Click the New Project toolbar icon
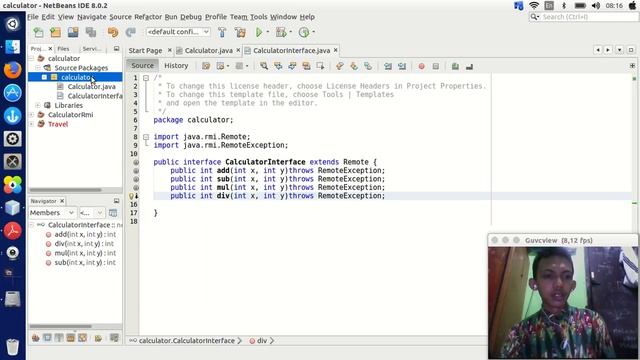640x360 pixels. [56, 32]
